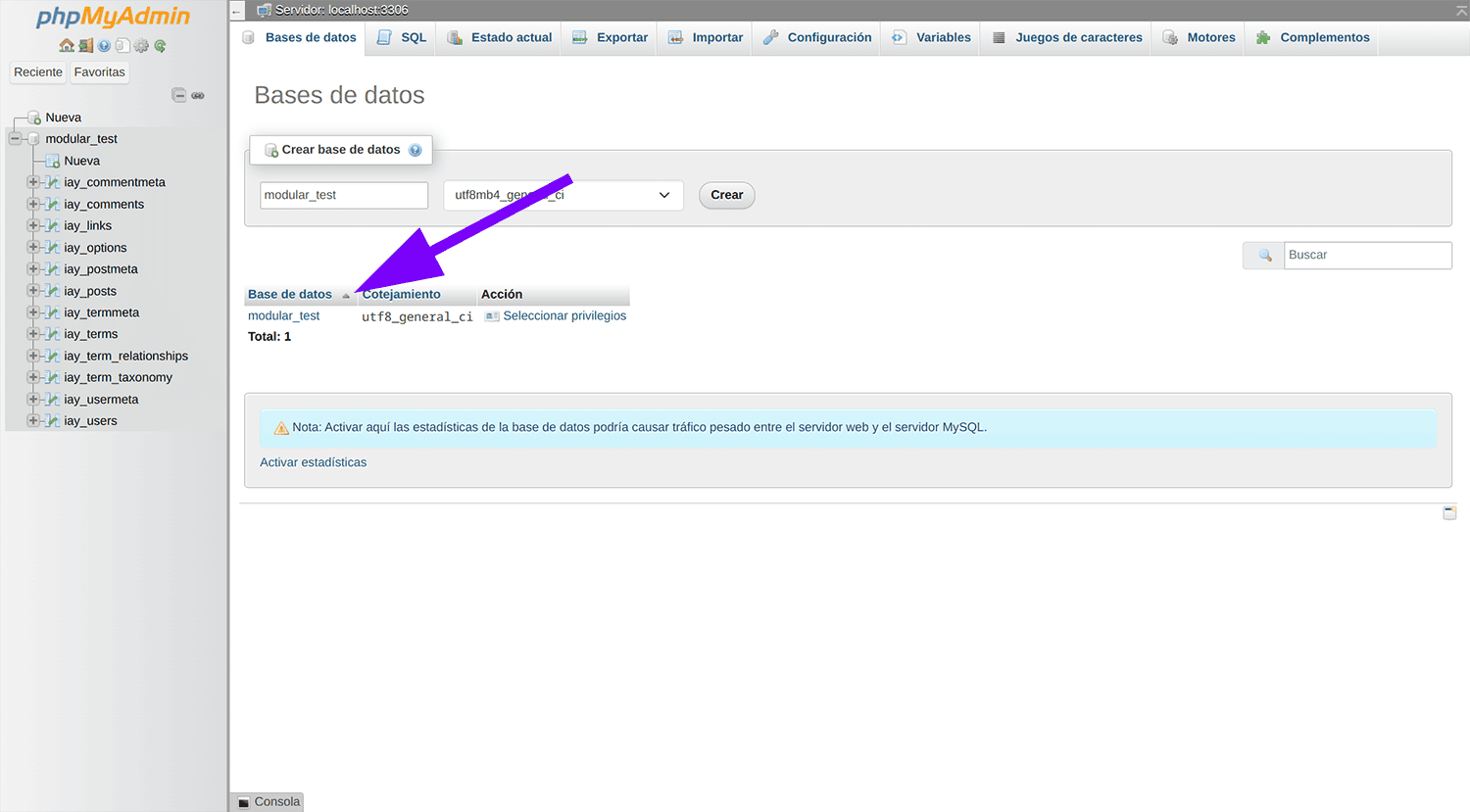
Task: Select iay_usermeta in the tree
Action: point(102,400)
